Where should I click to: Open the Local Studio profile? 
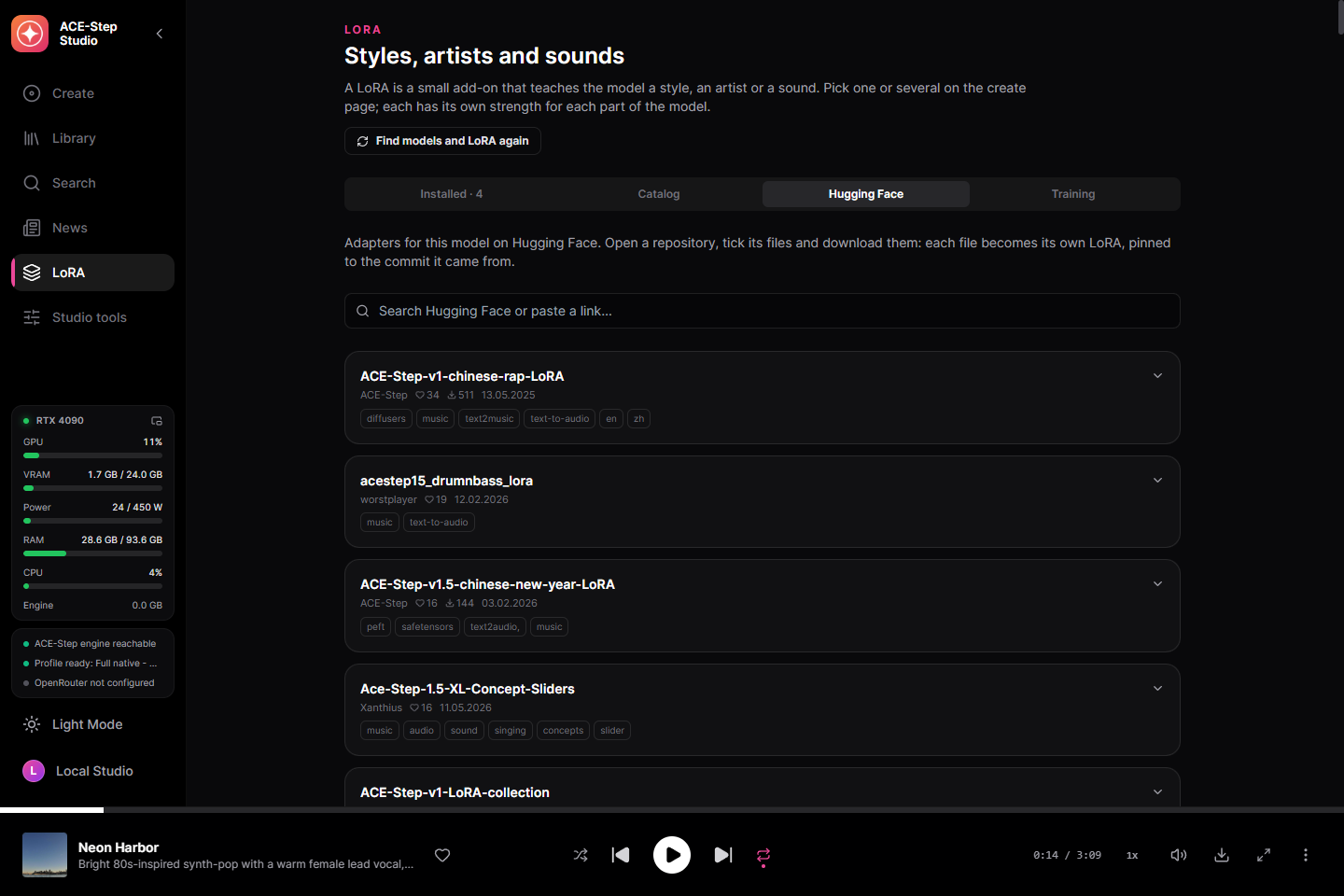(x=92, y=771)
